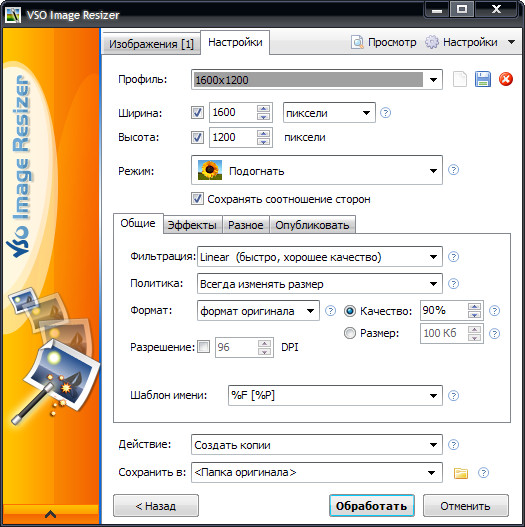Click the Обработать button
The width and height of the screenshot is (525, 527).
click(x=372, y=505)
